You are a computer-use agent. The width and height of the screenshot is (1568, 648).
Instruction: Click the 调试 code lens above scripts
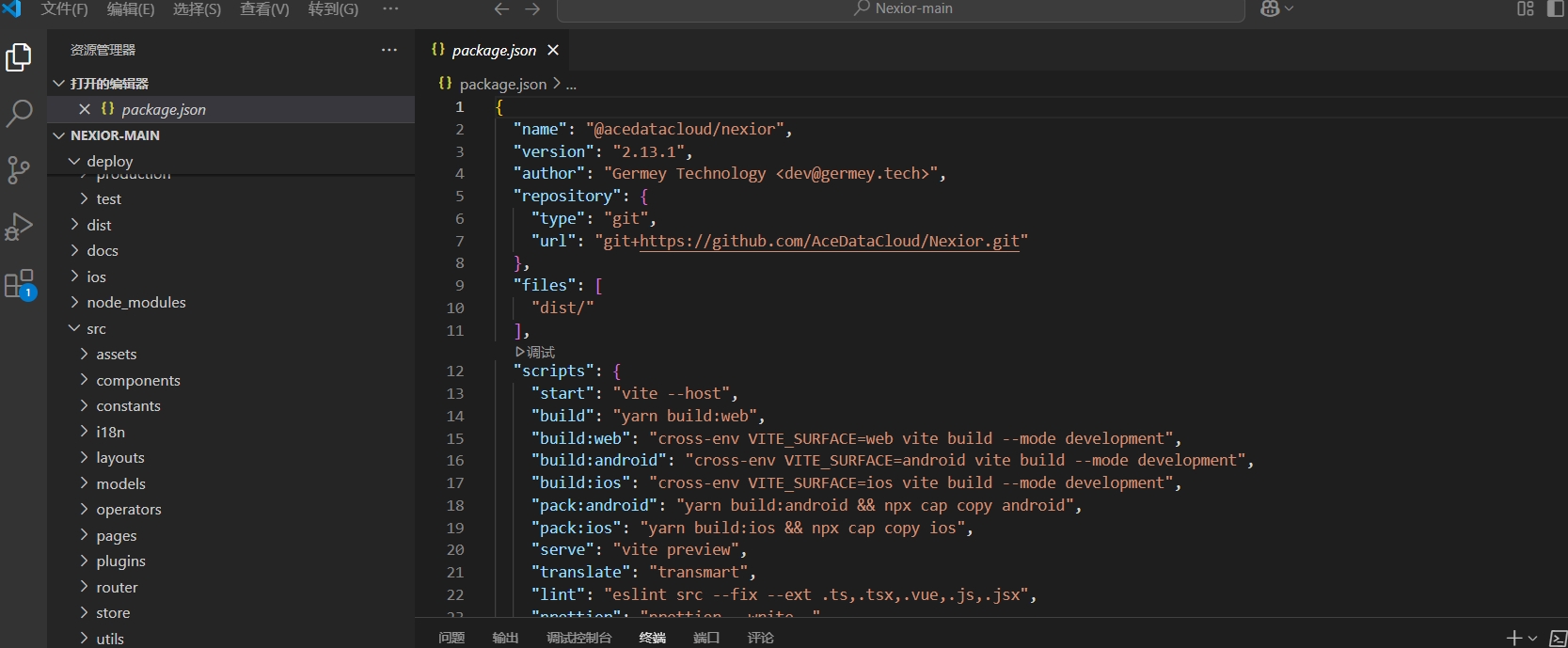535,352
